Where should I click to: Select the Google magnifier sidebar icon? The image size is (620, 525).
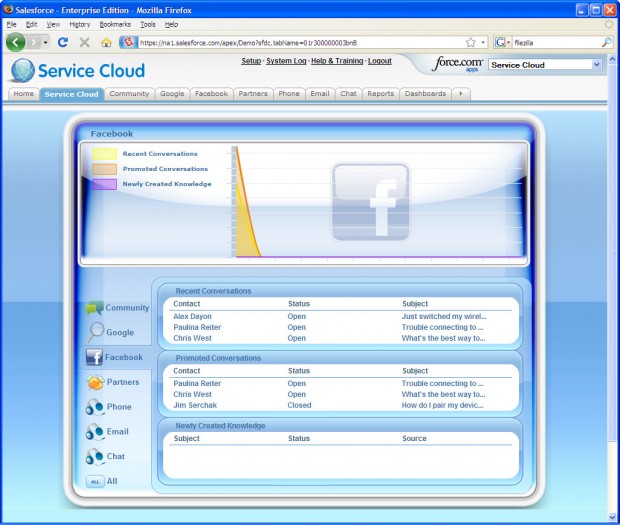point(96,332)
